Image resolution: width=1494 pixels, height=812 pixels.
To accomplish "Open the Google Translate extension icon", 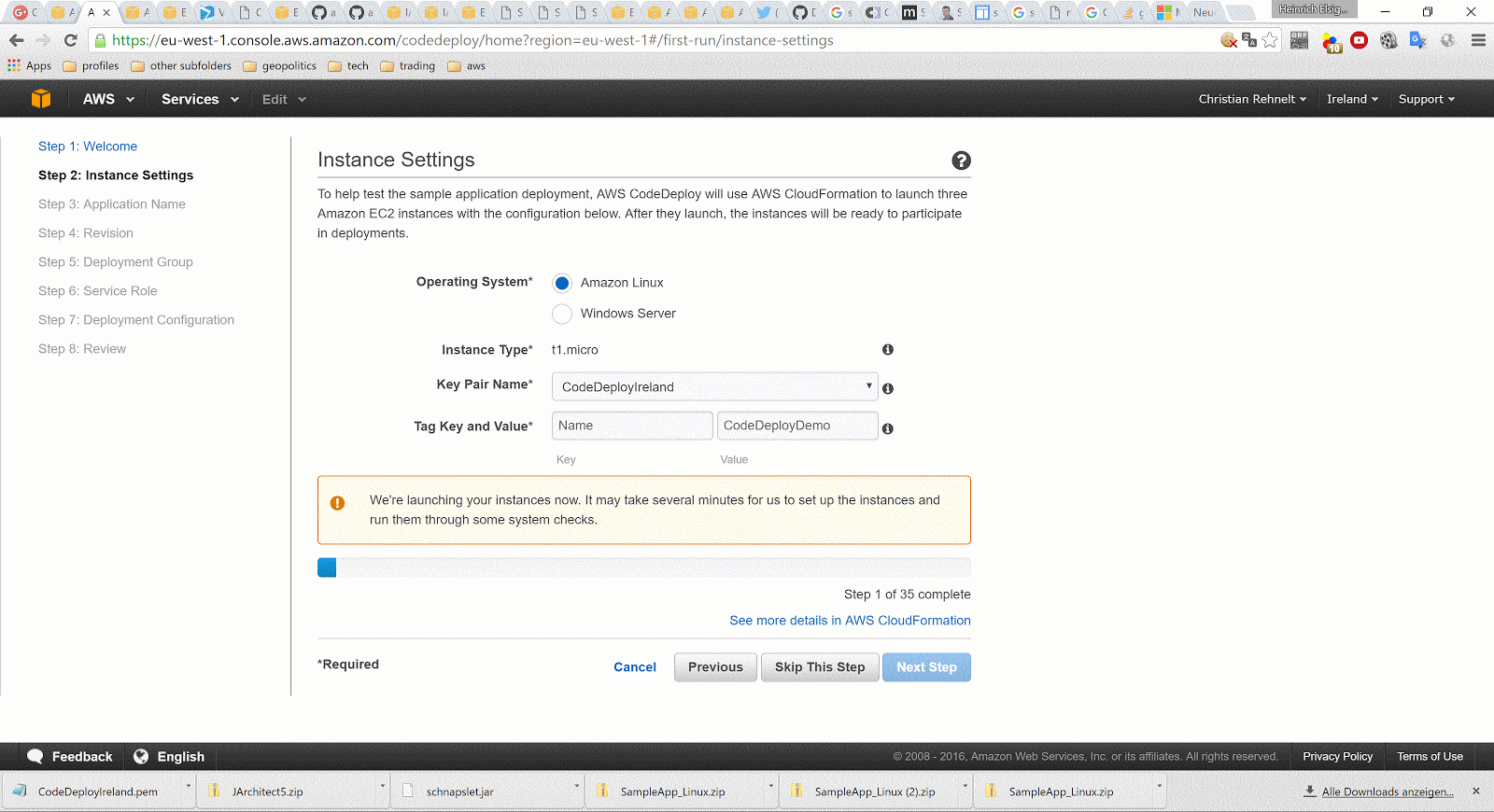I will (x=1418, y=40).
